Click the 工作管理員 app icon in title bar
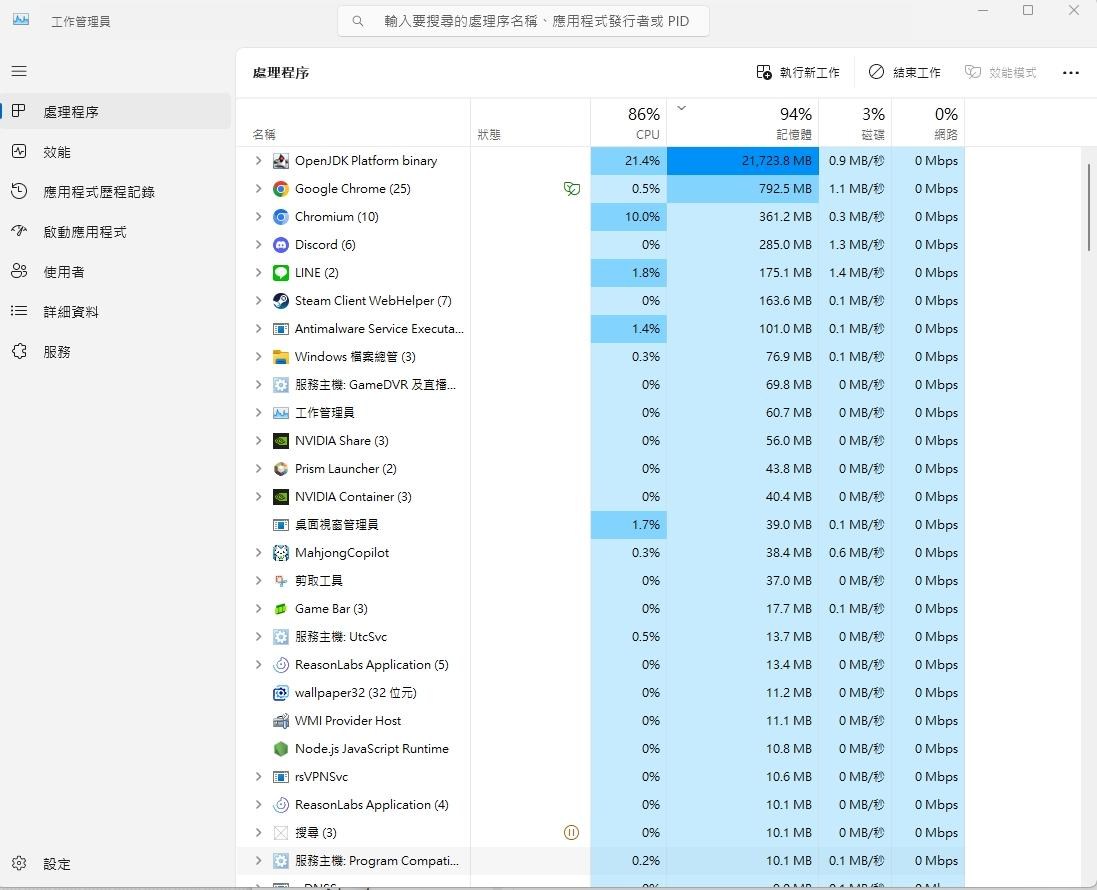The height and width of the screenshot is (890, 1097). pos(21,20)
